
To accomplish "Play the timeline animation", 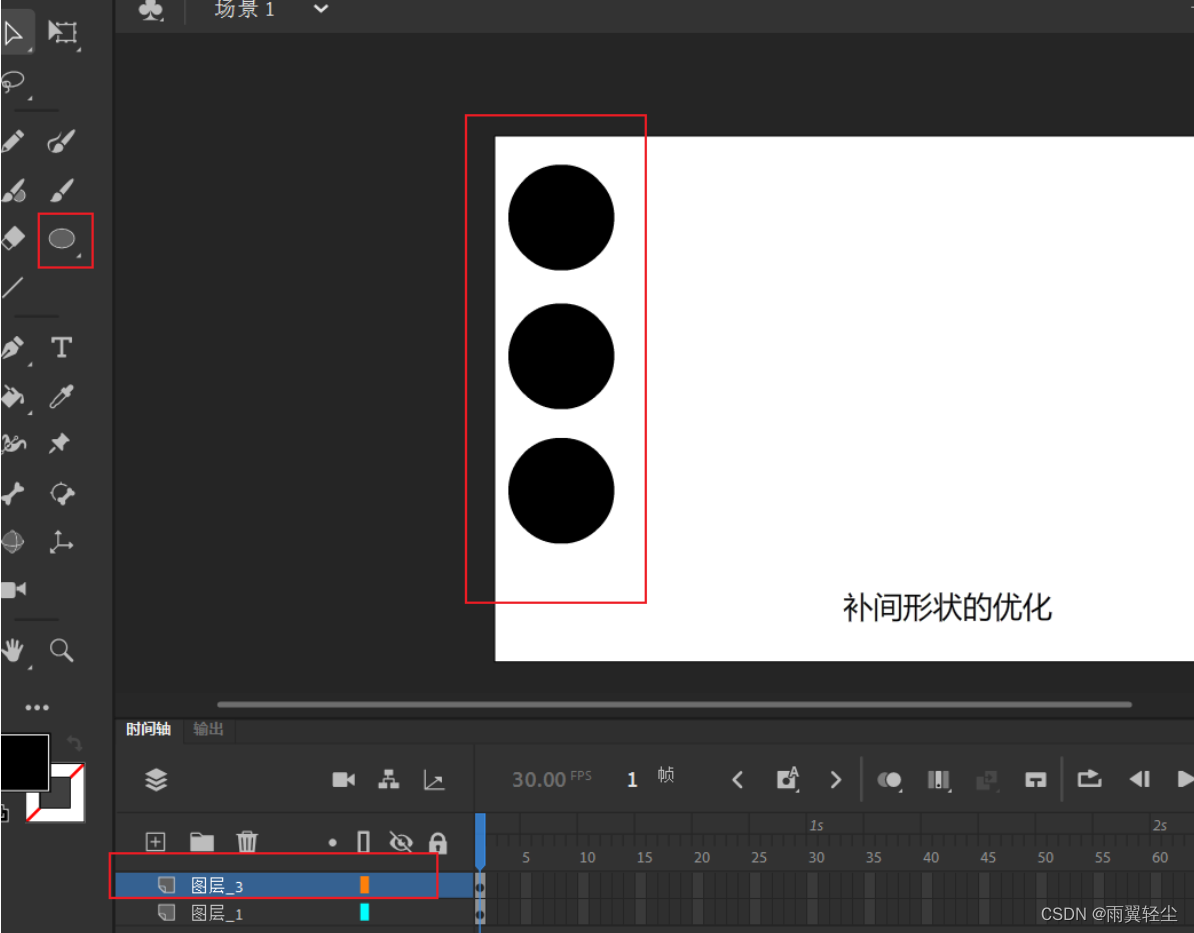I will click(1185, 779).
